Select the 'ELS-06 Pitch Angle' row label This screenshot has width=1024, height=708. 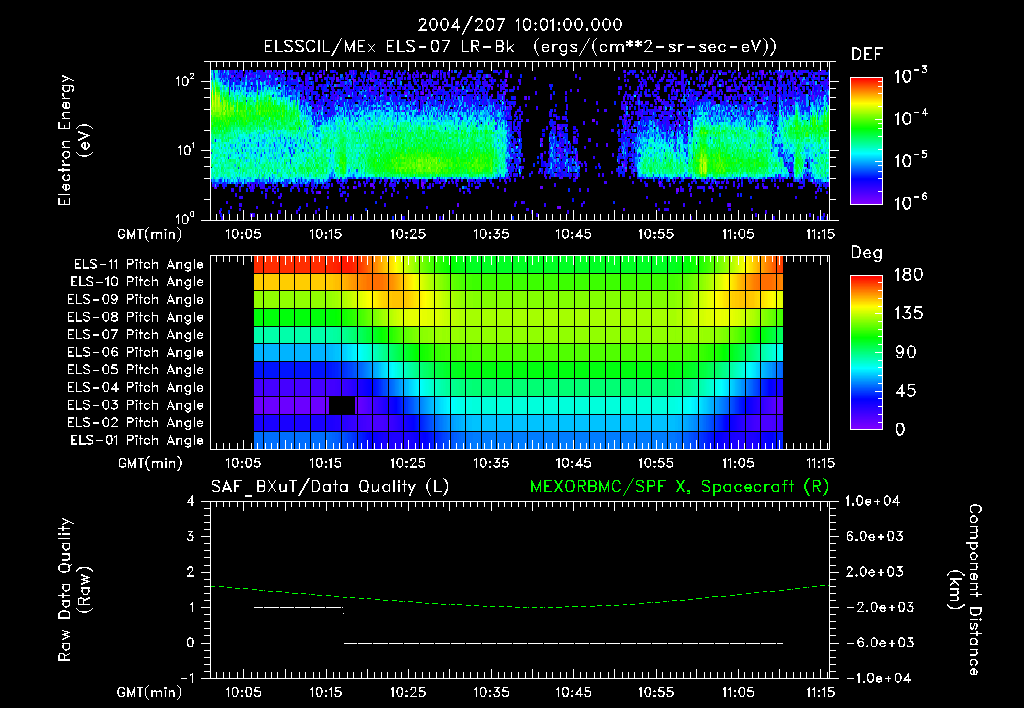(135, 352)
